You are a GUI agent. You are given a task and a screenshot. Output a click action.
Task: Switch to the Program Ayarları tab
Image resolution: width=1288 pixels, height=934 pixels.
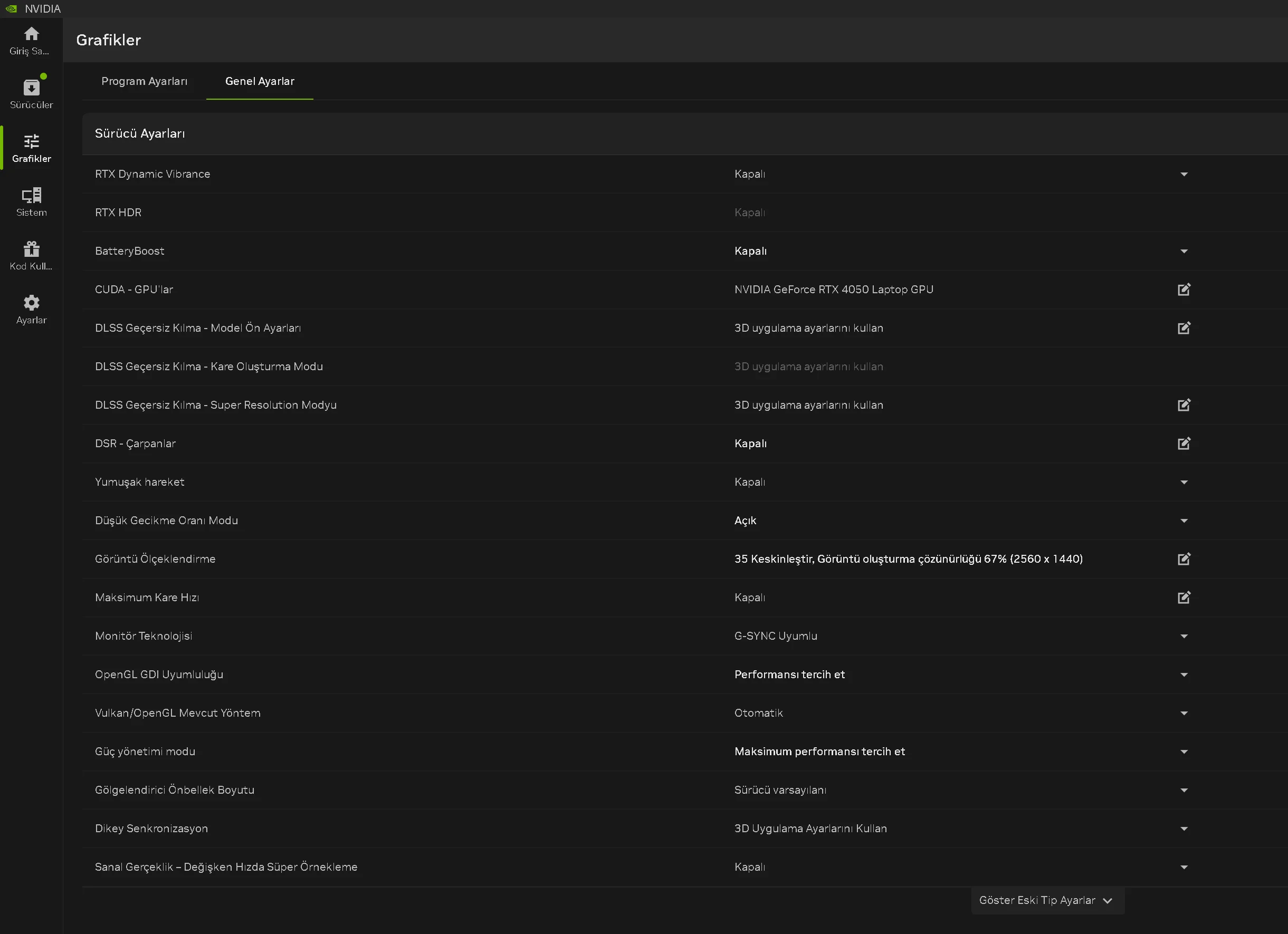click(144, 81)
